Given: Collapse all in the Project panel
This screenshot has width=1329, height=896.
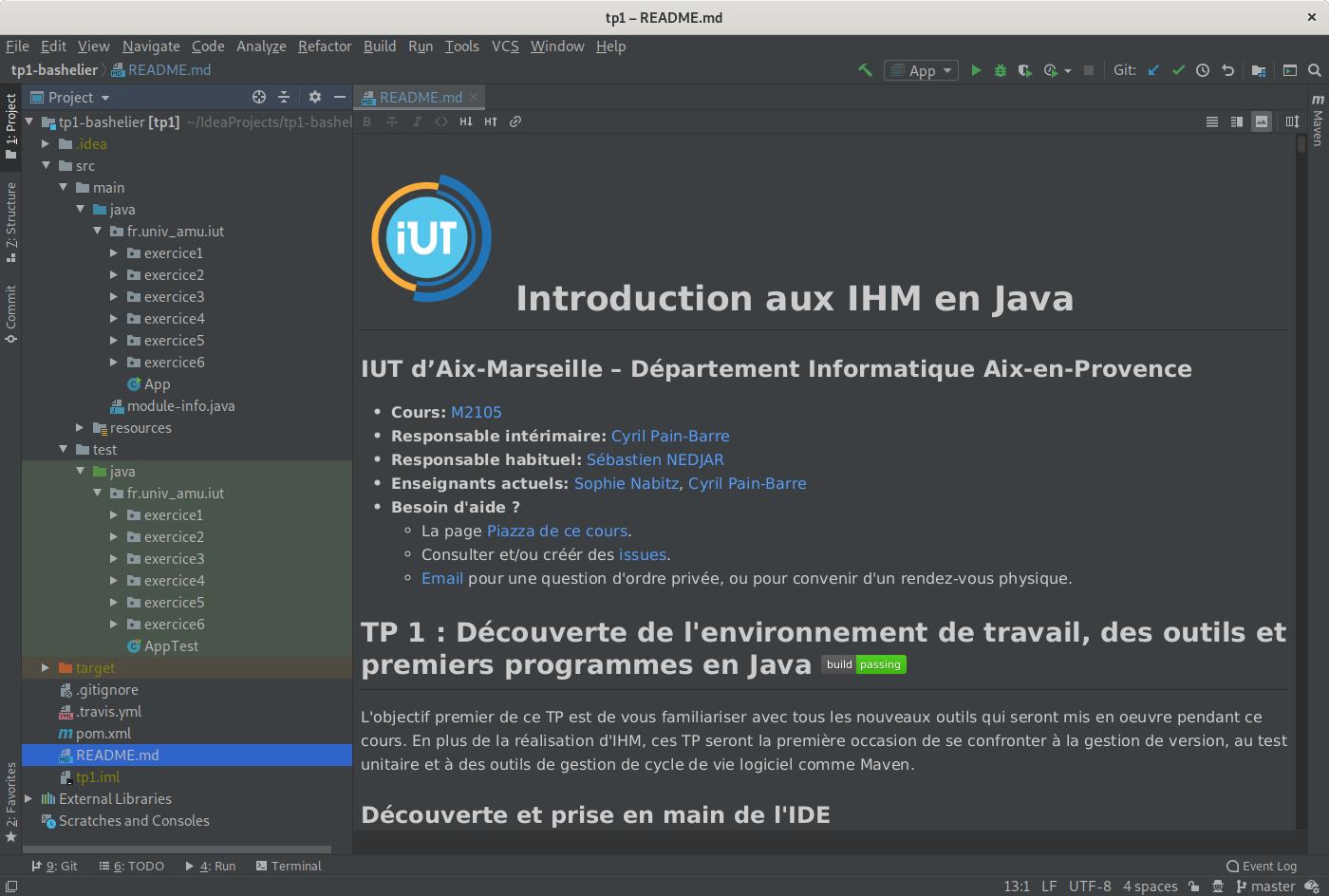Looking at the screenshot, I should (284, 97).
